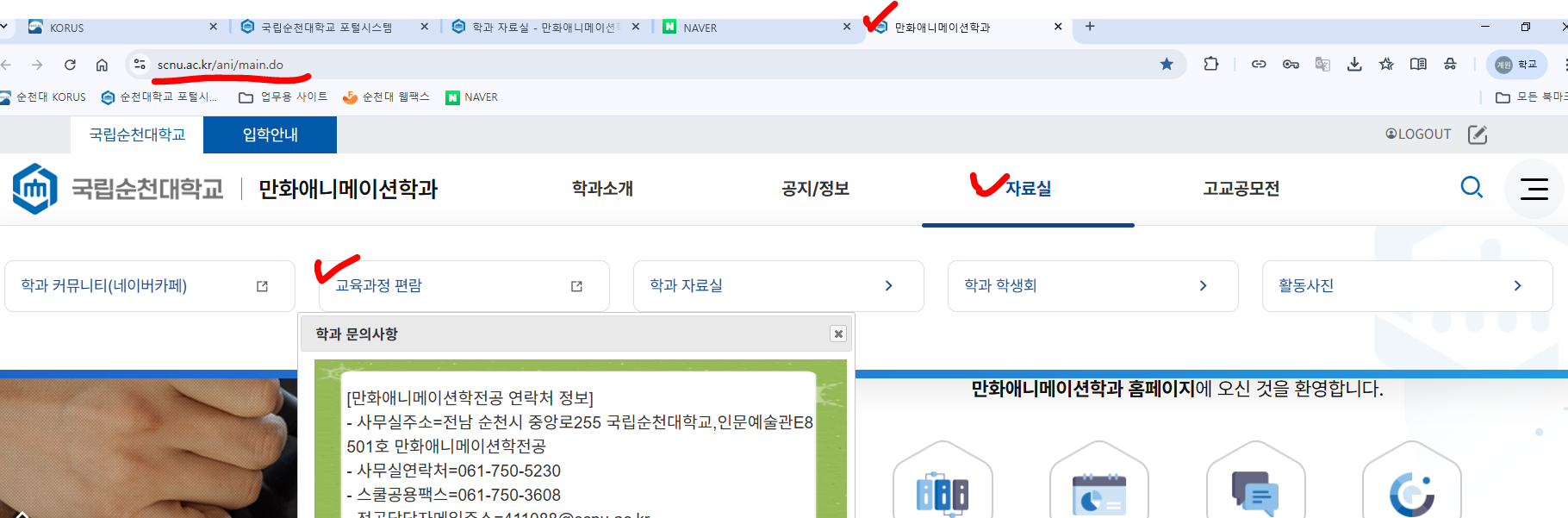
Task: Switch to the 입학안내 tab
Action: pyautogui.click(x=270, y=134)
